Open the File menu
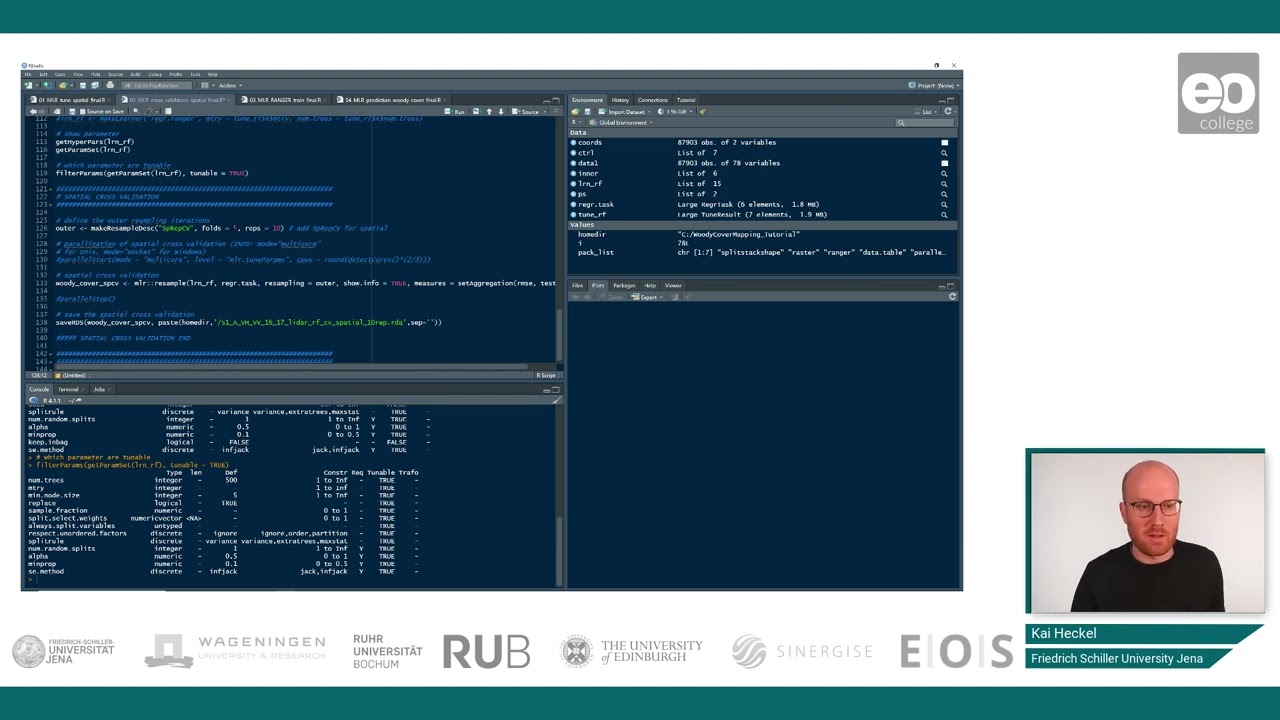 point(28,74)
